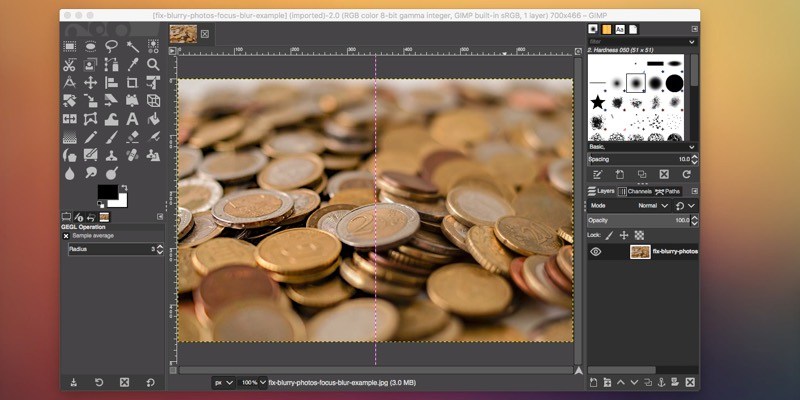Pick the Move tool

(90, 82)
